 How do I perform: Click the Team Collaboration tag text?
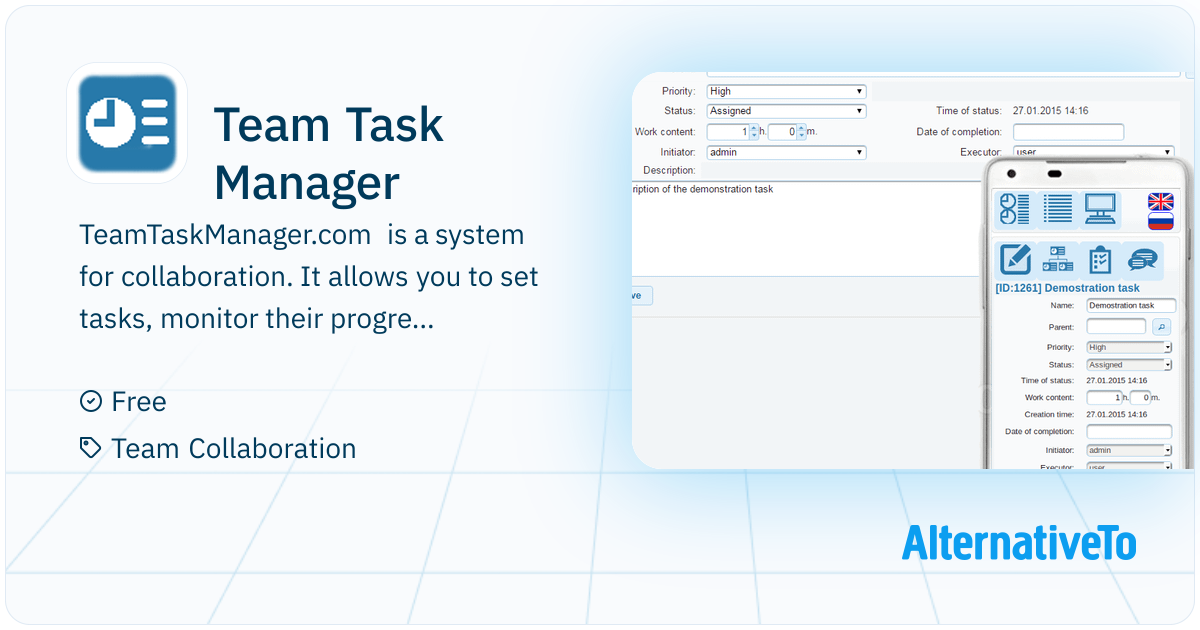234,448
